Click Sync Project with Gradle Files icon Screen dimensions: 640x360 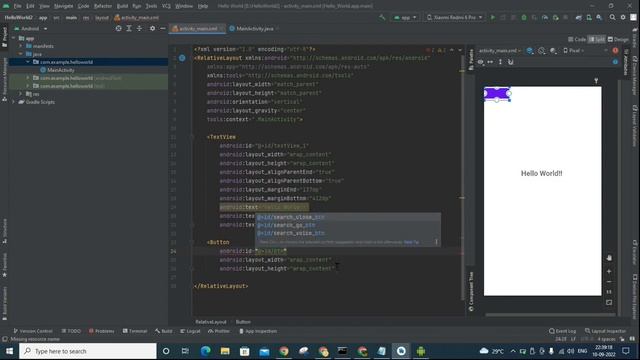pos(579,18)
